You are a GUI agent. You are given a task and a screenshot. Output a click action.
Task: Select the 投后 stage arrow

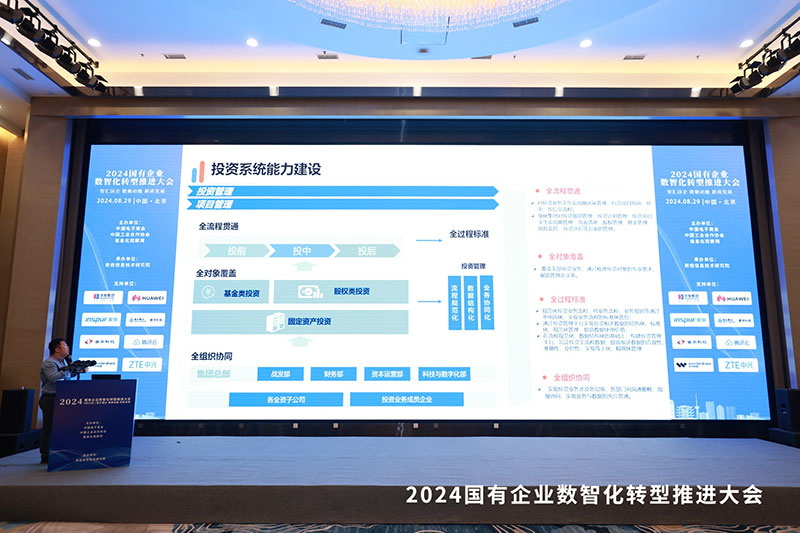coord(367,250)
